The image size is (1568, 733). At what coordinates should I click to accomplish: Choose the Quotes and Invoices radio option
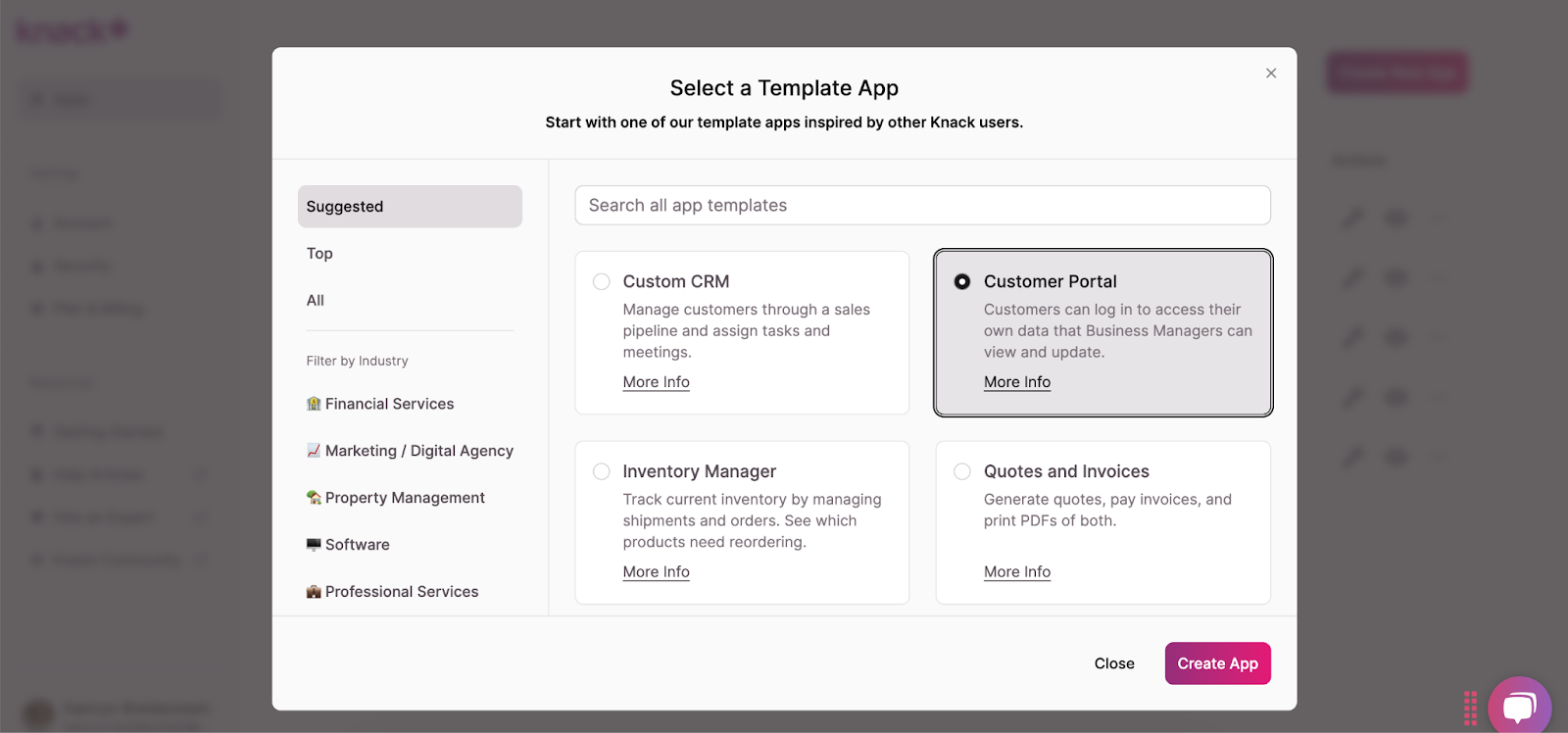coord(962,472)
